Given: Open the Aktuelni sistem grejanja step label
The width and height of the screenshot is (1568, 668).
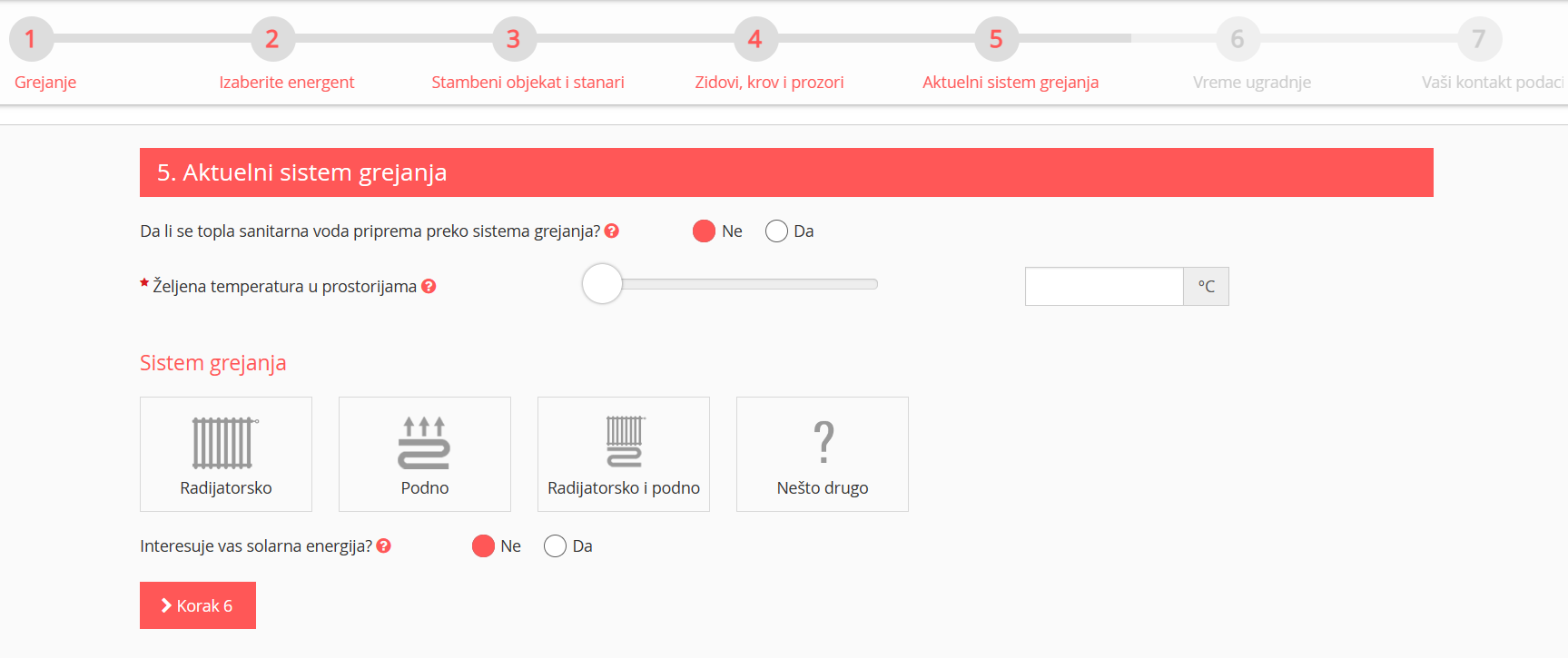Looking at the screenshot, I should click(1010, 83).
